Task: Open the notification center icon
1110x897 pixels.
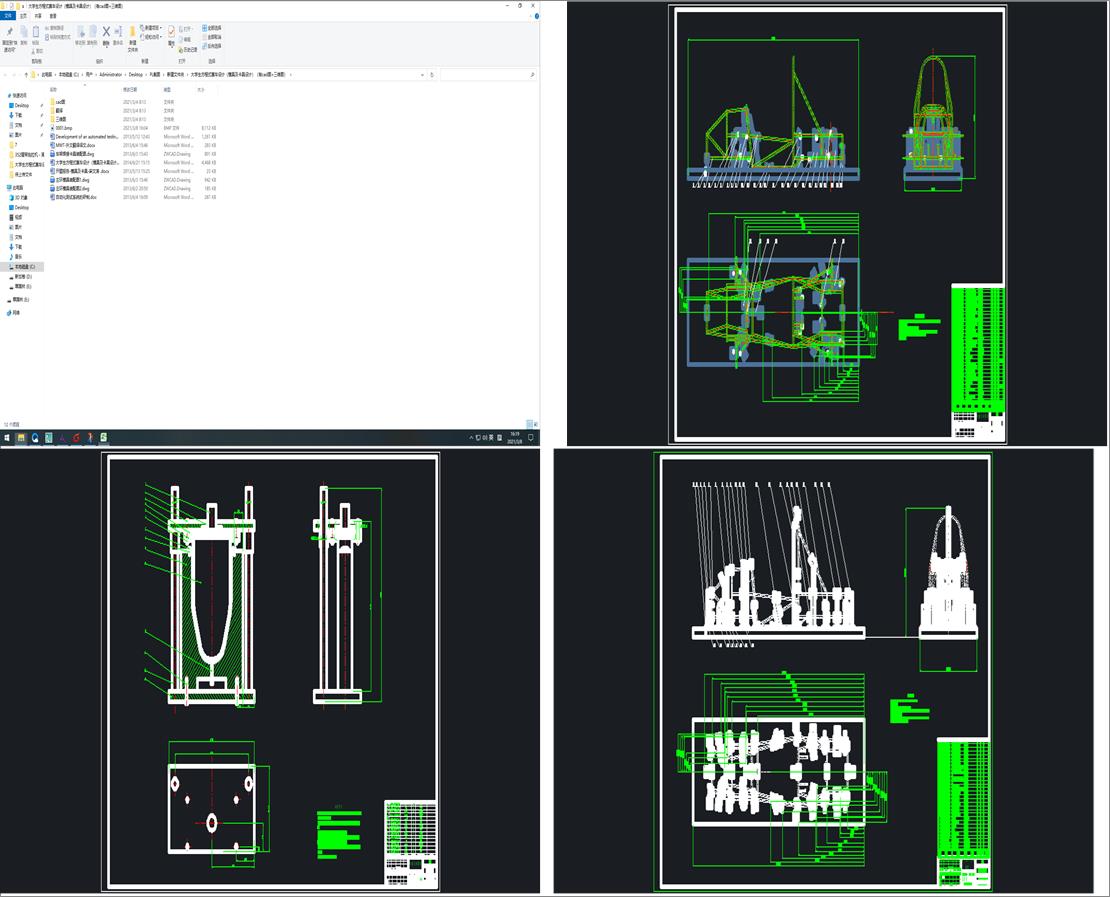Action: [531, 438]
